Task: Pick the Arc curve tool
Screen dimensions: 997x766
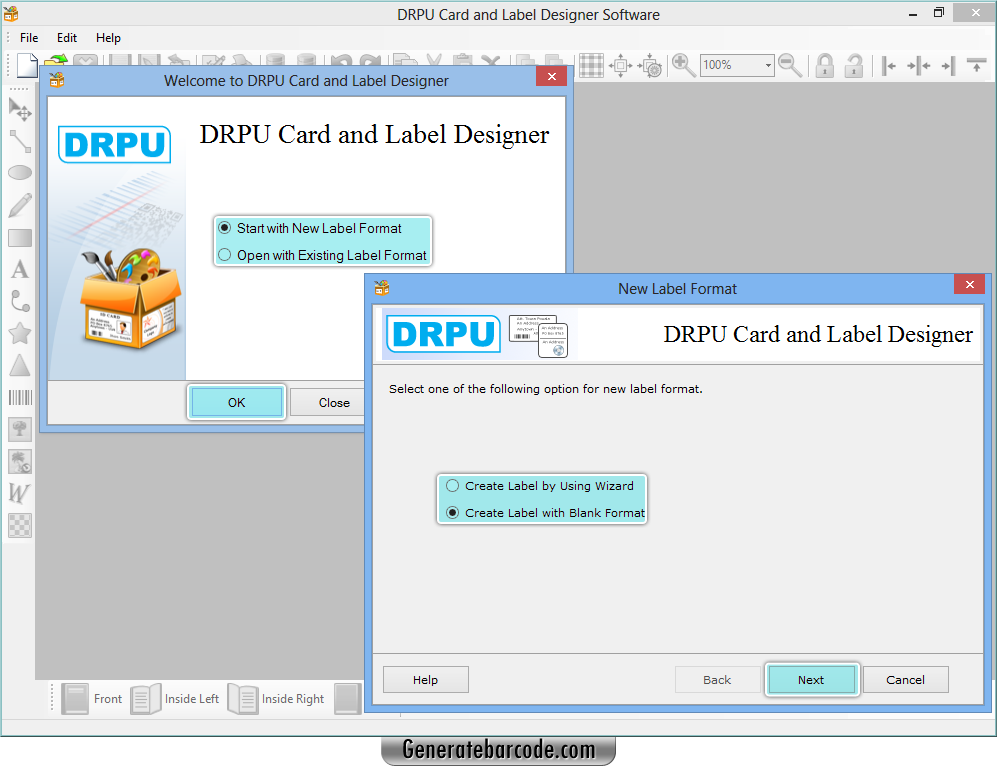Action: coord(20,301)
